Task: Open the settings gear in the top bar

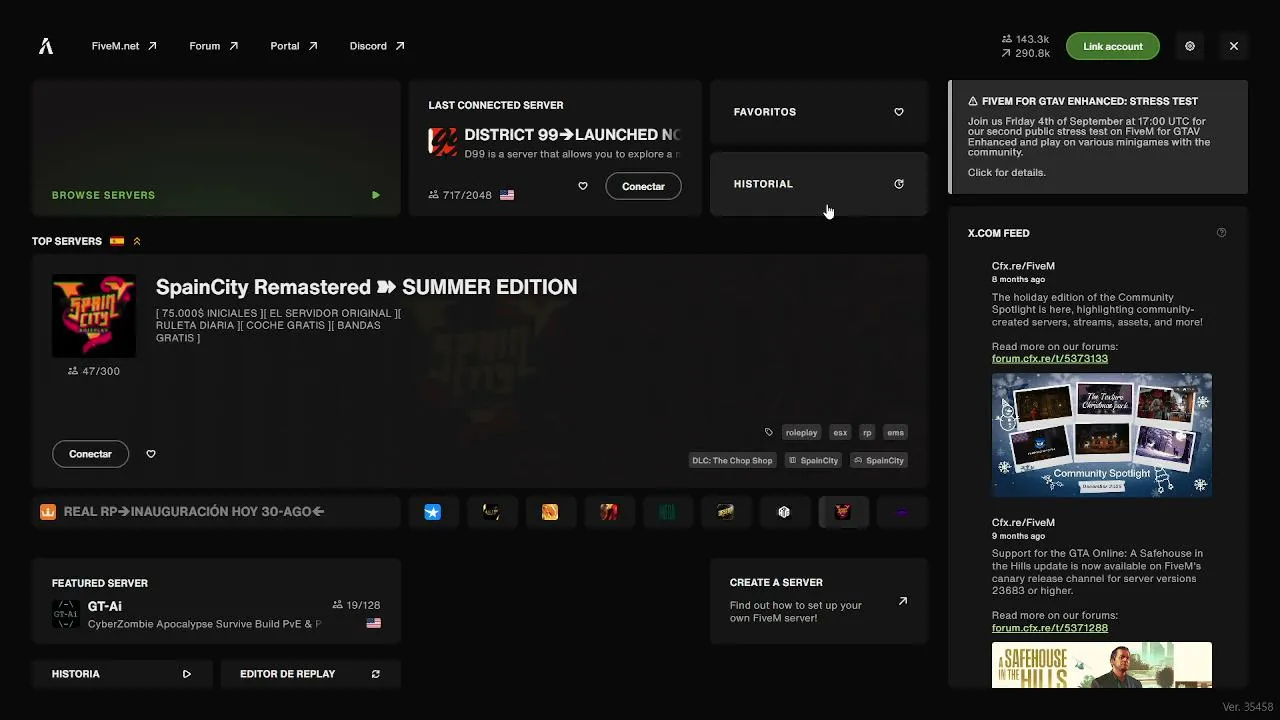Action: point(1190,46)
